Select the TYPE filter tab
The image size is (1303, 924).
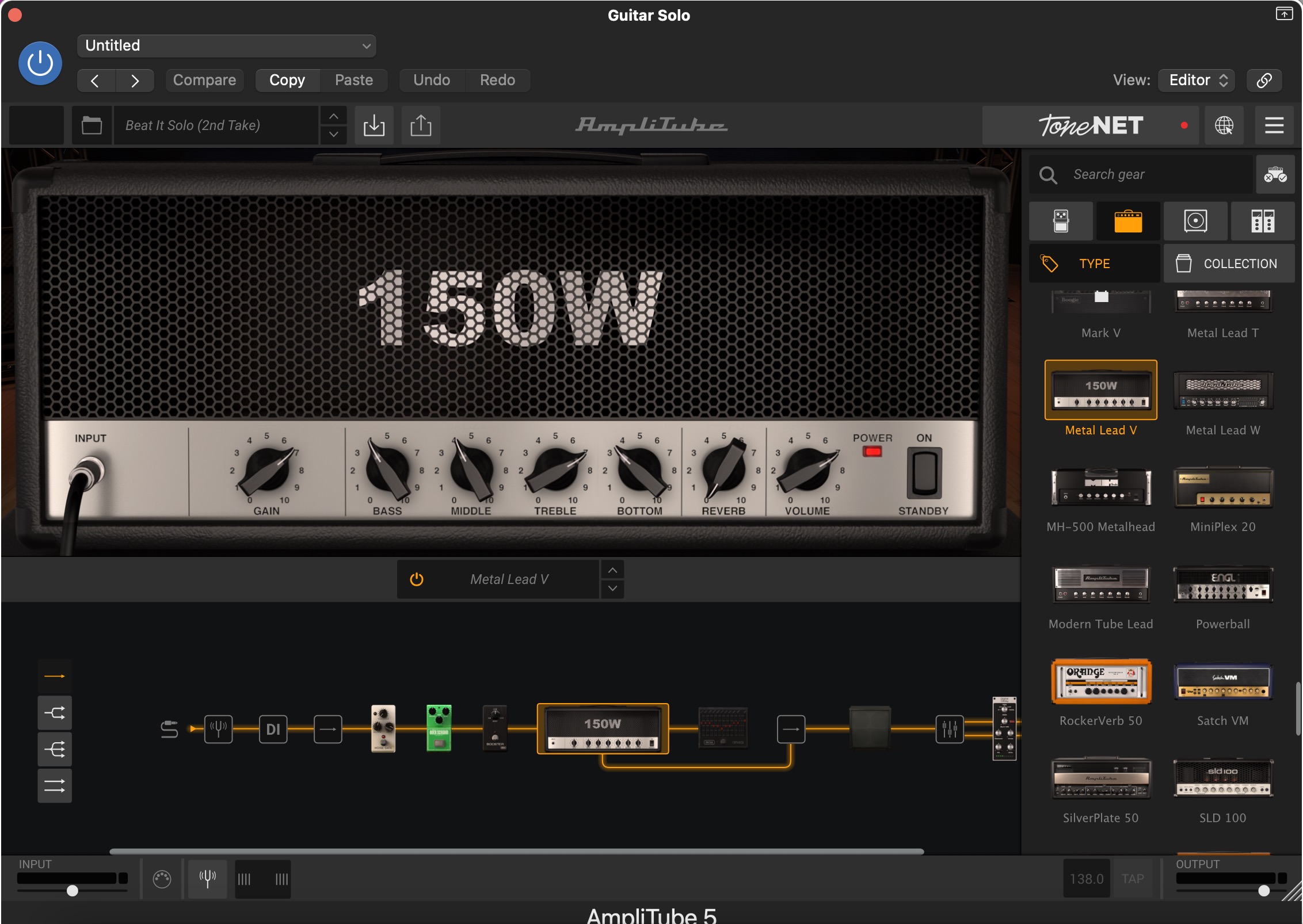coord(1095,264)
